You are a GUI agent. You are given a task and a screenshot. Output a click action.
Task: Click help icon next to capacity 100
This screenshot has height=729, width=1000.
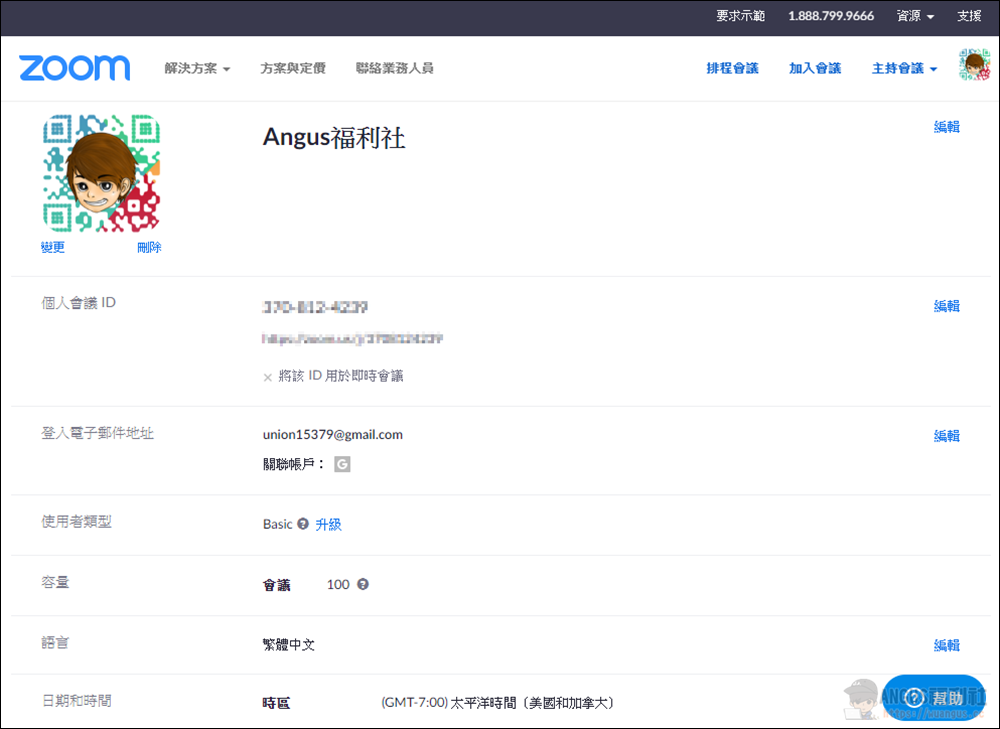363,584
